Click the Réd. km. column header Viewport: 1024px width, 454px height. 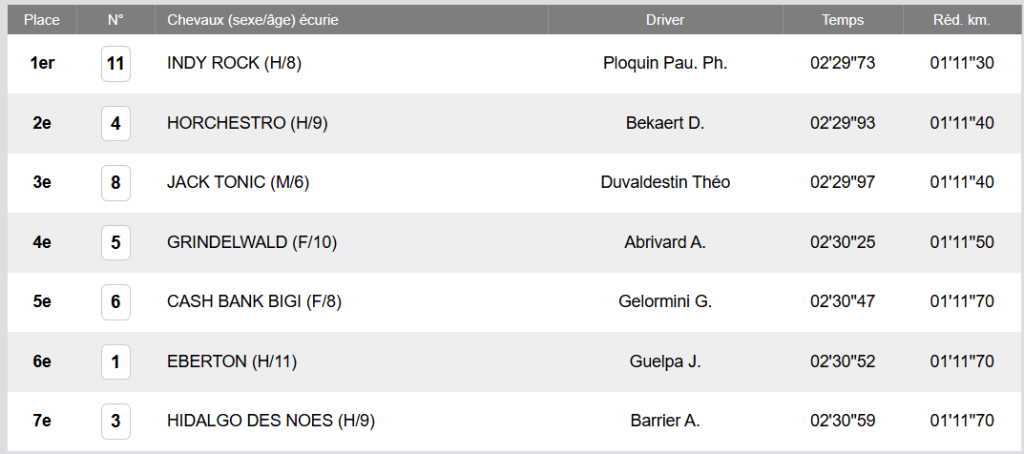pyautogui.click(x=961, y=20)
